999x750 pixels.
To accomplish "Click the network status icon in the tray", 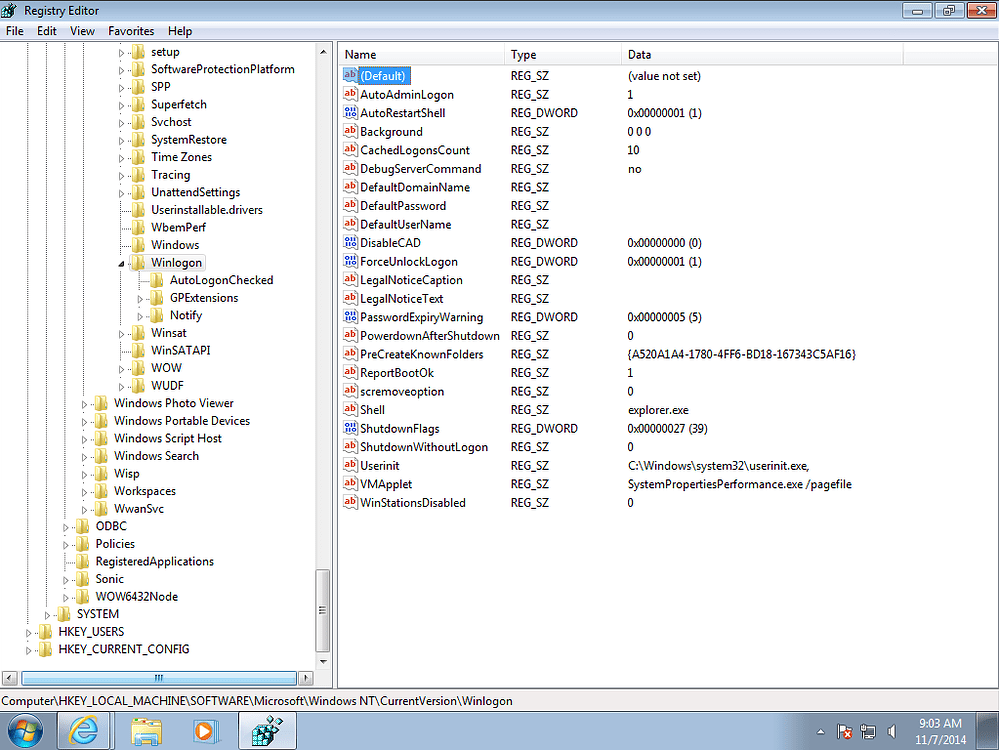I will pos(866,731).
